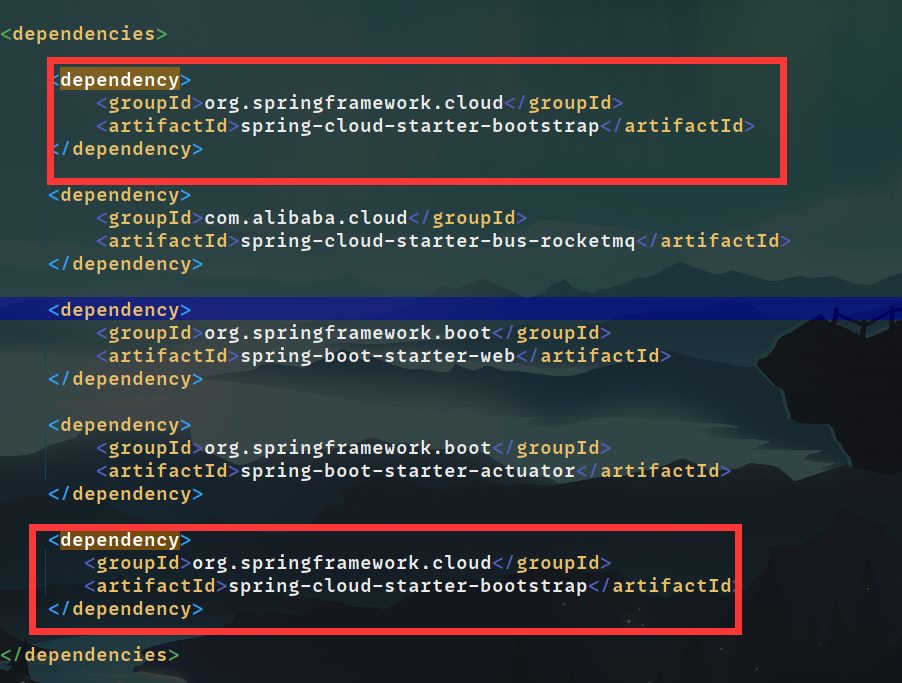Click the opening dependency tag above com.alibaba.cloud
Viewport: 902px width, 683px height.
click(120, 195)
